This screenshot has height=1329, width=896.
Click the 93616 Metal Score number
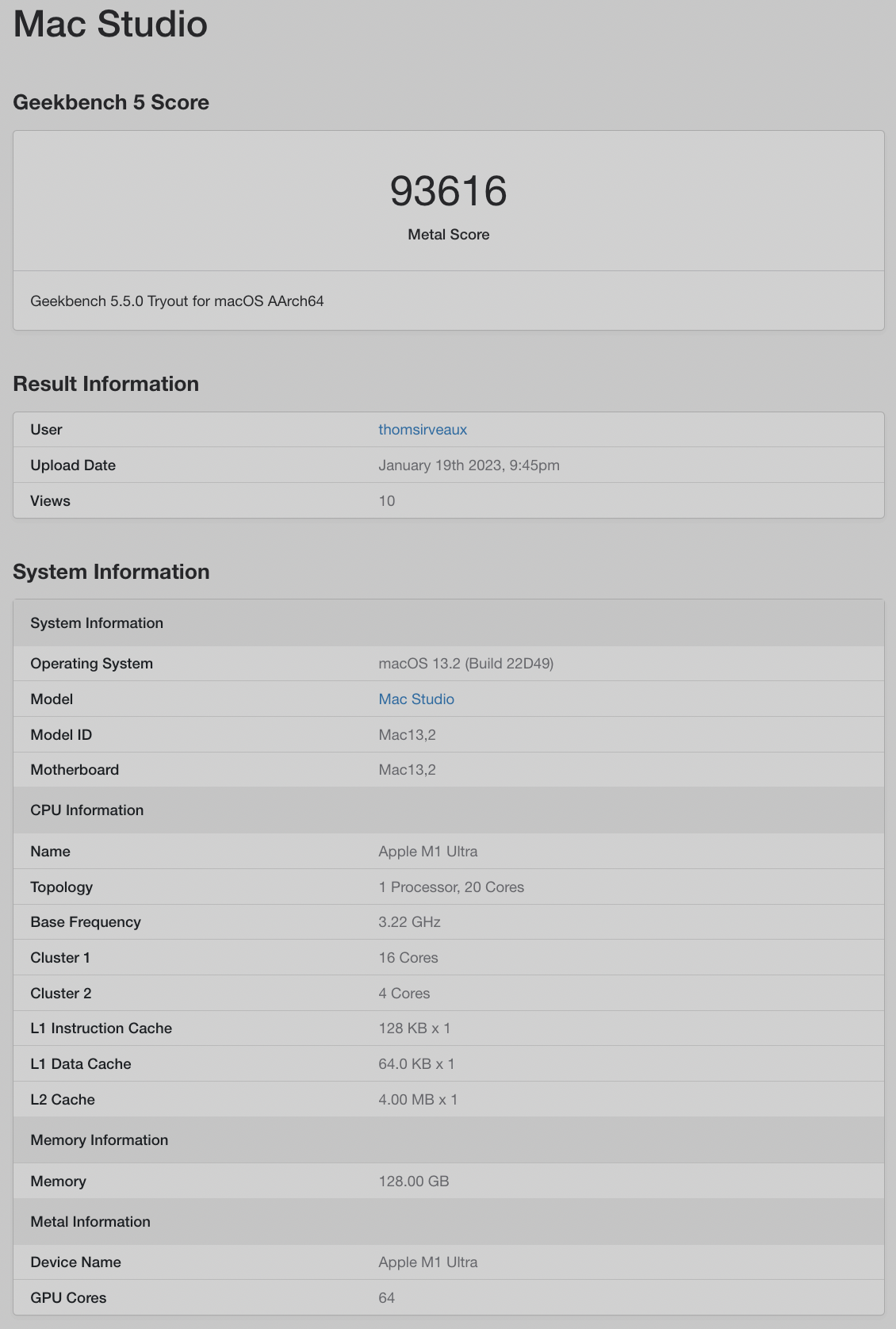pos(448,191)
